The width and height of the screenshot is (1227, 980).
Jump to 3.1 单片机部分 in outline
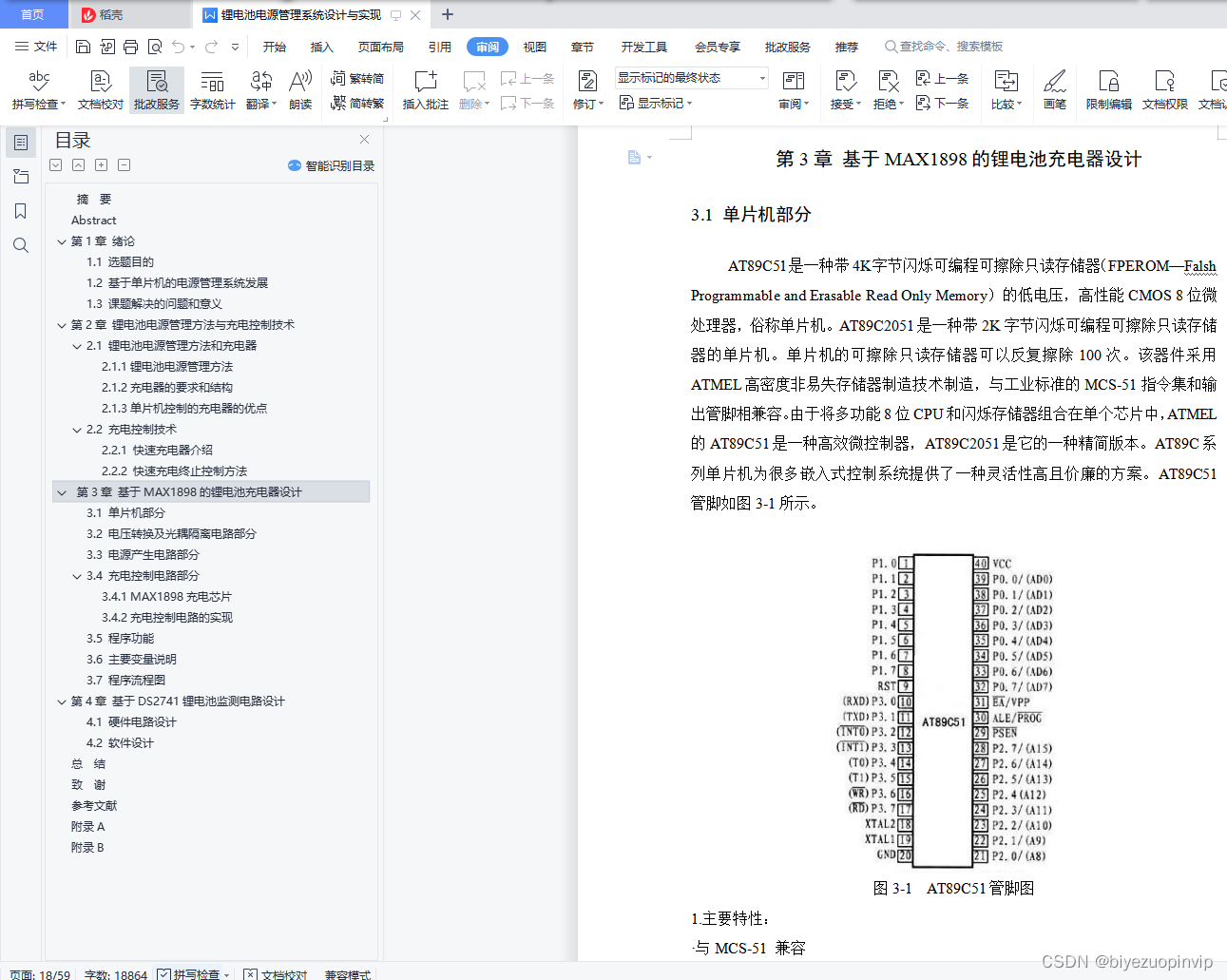[x=125, y=513]
